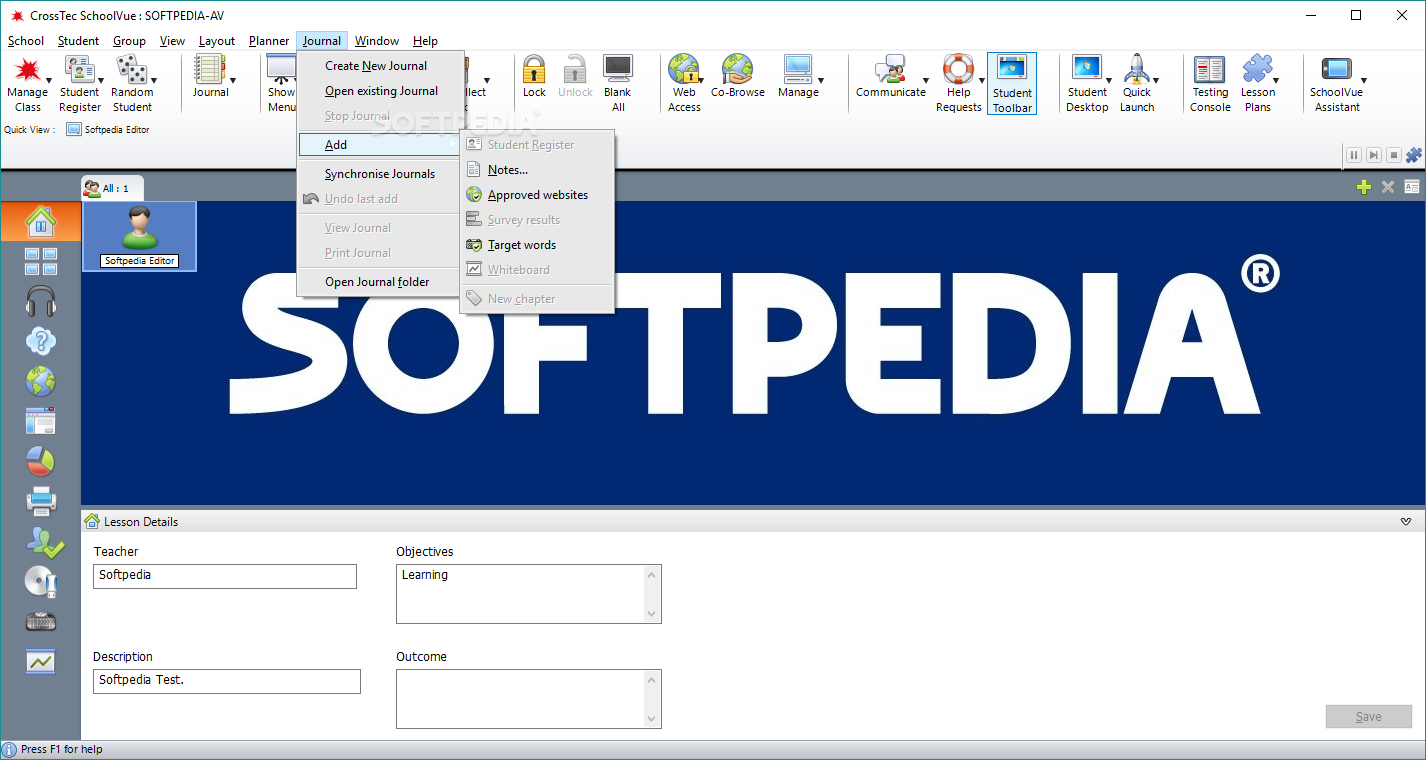This screenshot has width=1426, height=760.
Task: Open Web Access globe icon
Action: 684,83
